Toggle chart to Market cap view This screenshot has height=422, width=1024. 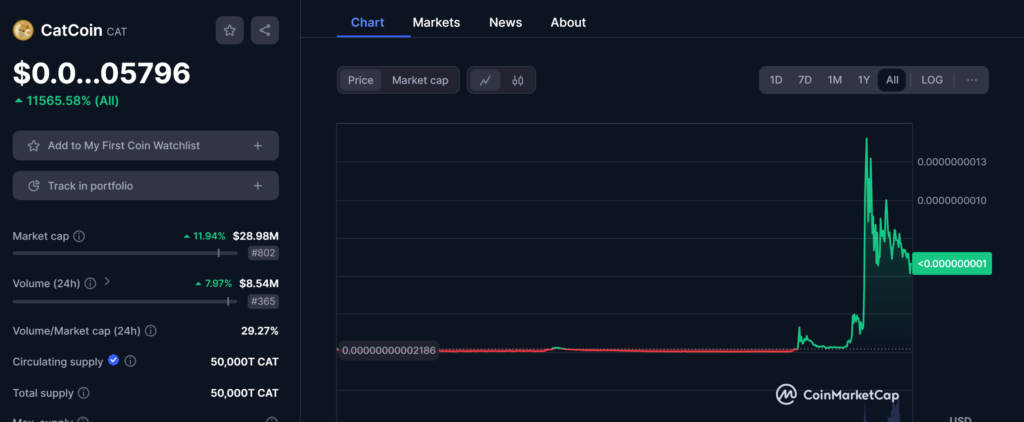pos(420,80)
